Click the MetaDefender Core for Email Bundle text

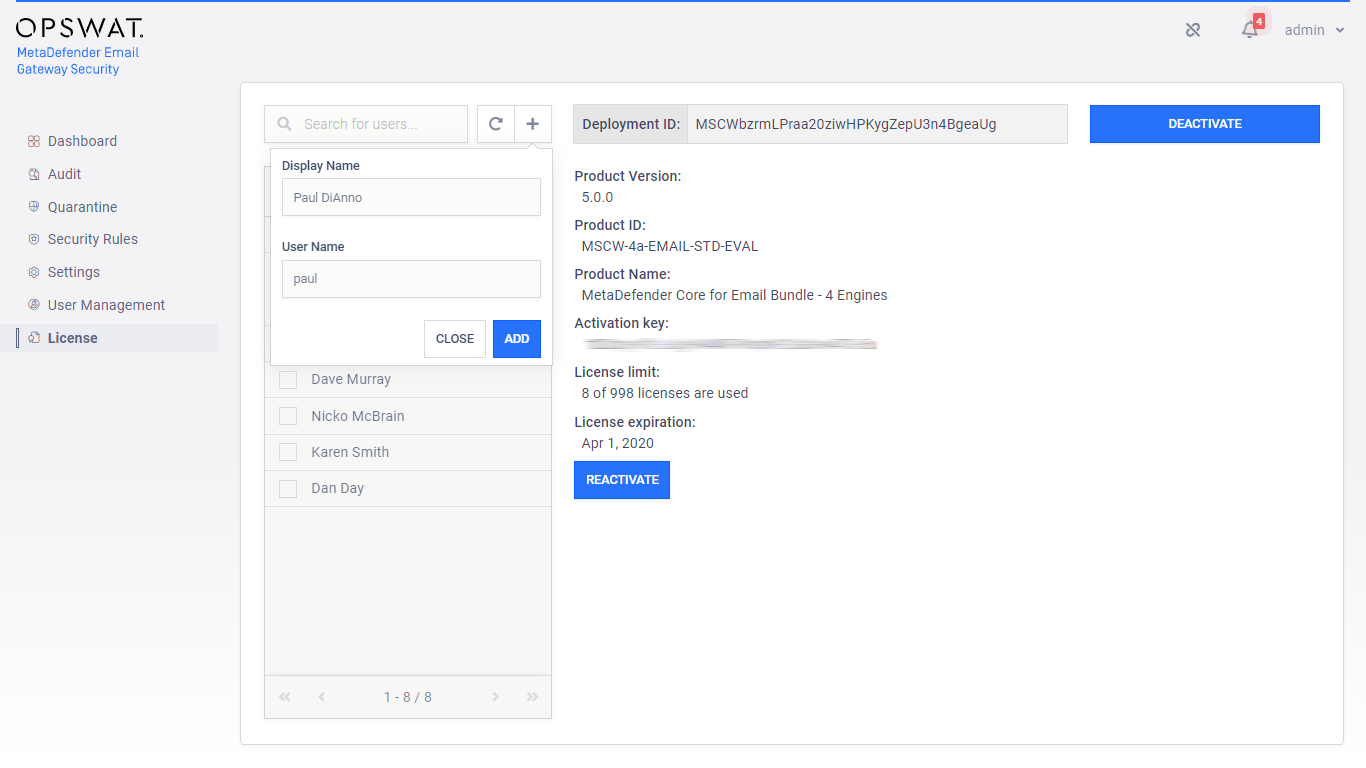pyautogui.click(x=735, y=295)
